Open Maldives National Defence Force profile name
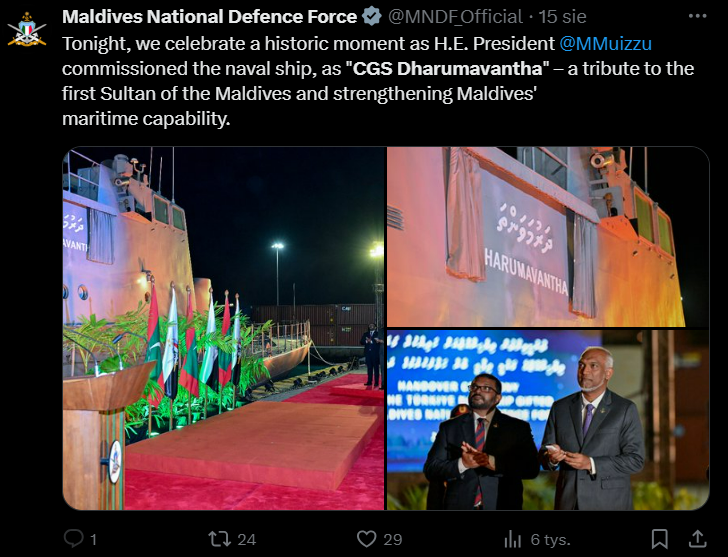The width and height of the screenshot is (728, 557). 209,17
